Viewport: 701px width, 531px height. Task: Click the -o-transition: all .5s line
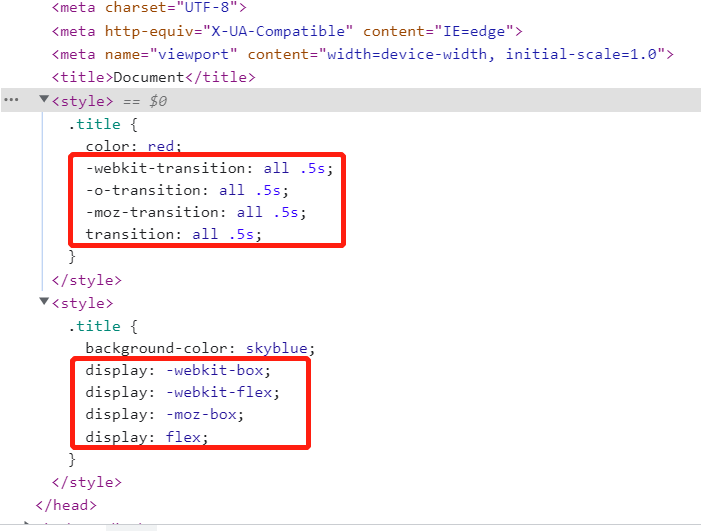tap(187, 190)
